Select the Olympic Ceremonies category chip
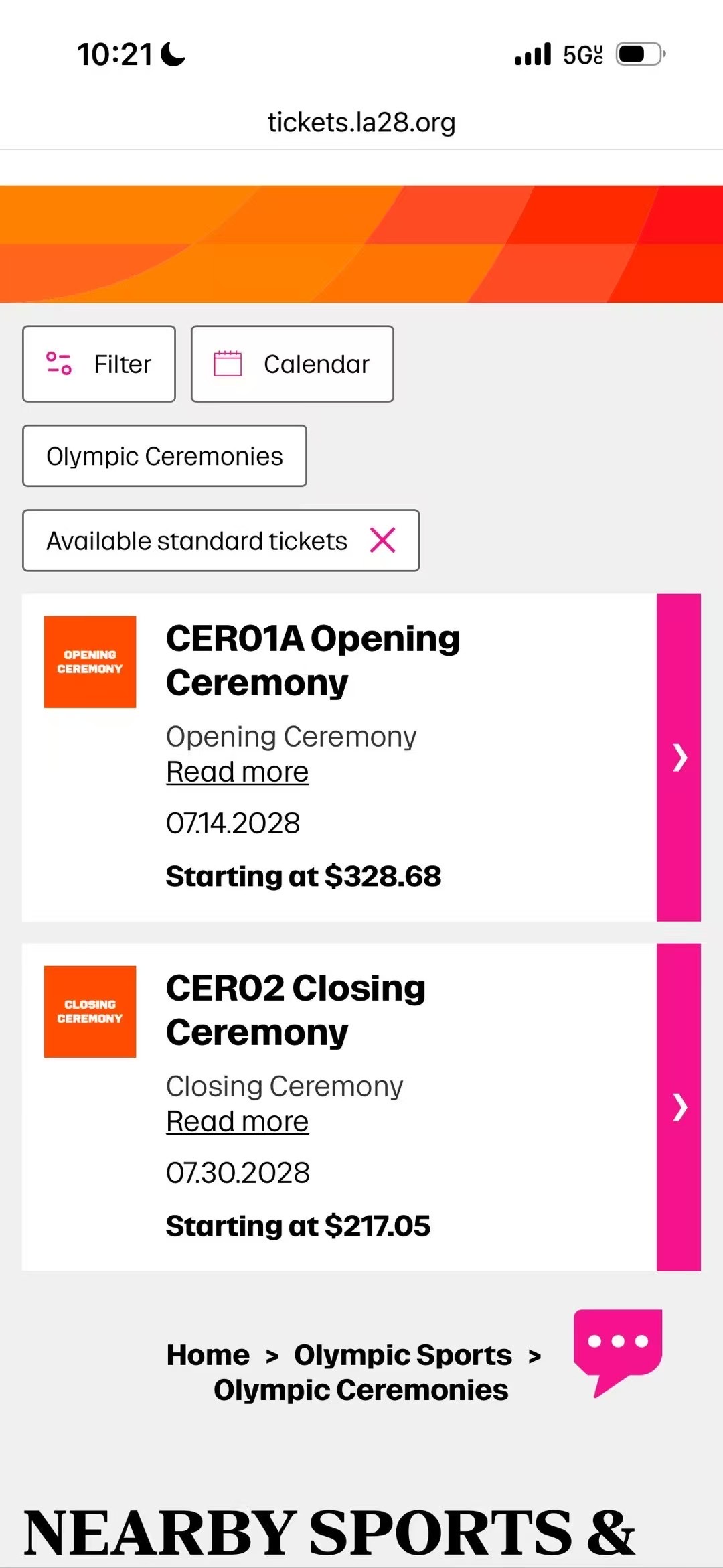 point(165,456)
